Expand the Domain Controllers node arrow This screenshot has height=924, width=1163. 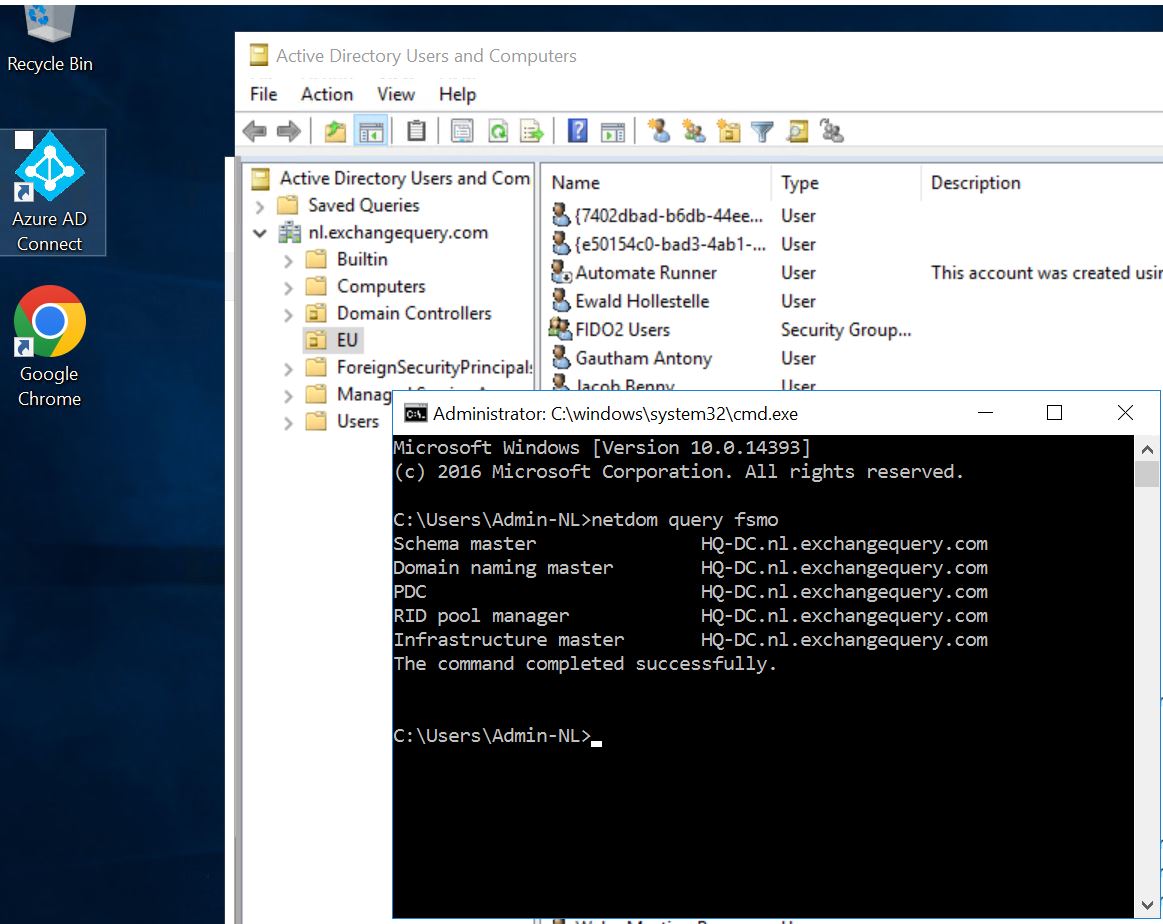click(289, 314)
